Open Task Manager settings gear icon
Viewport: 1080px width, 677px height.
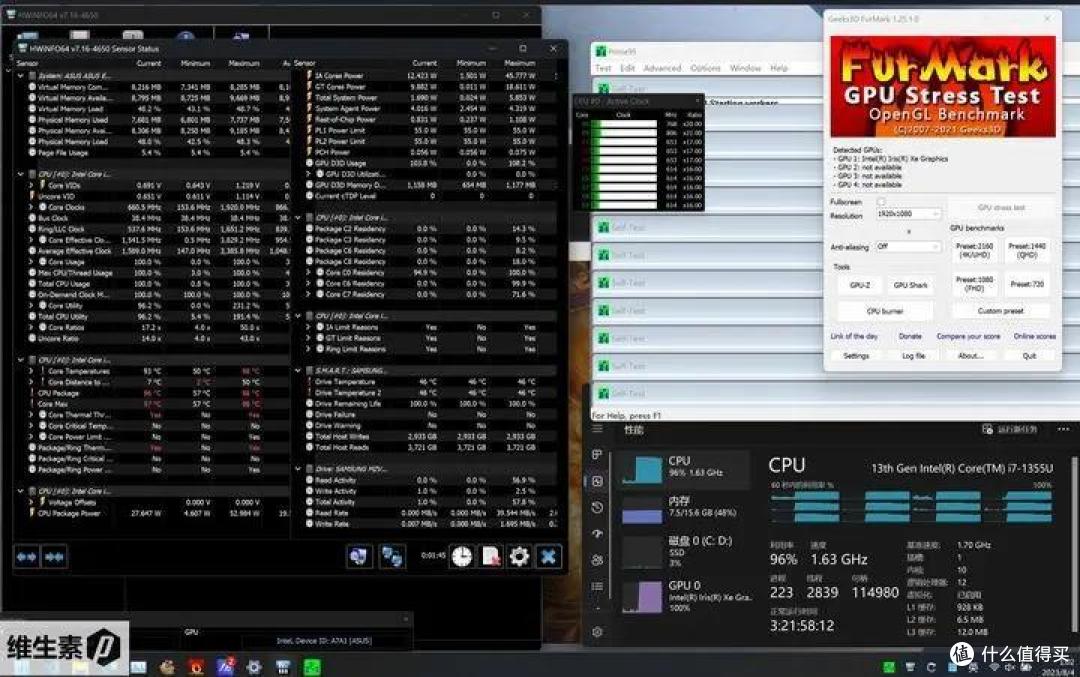[597, 632]
